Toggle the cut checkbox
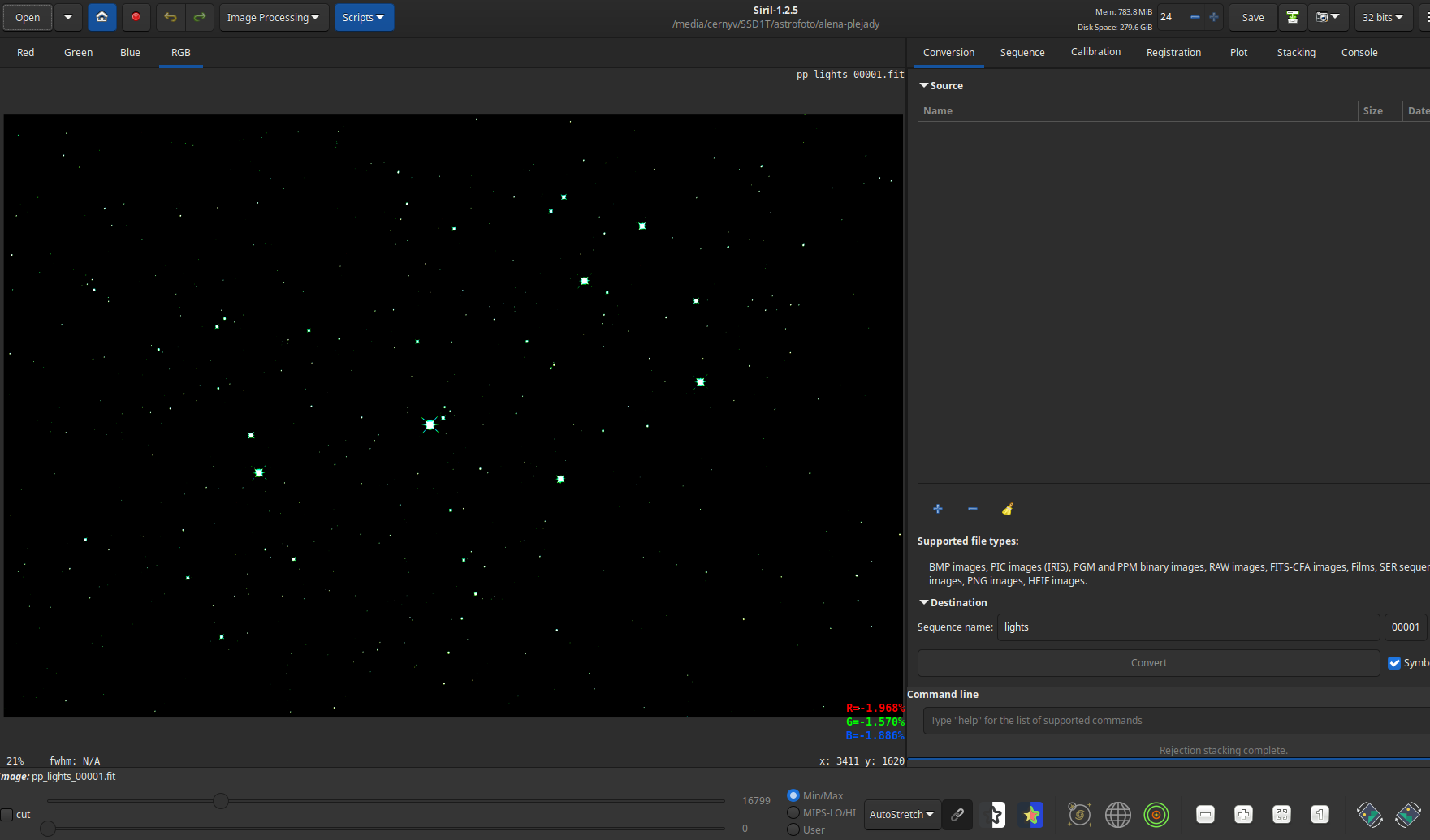This screenshot has width=1430, height=840. [6, 815]
